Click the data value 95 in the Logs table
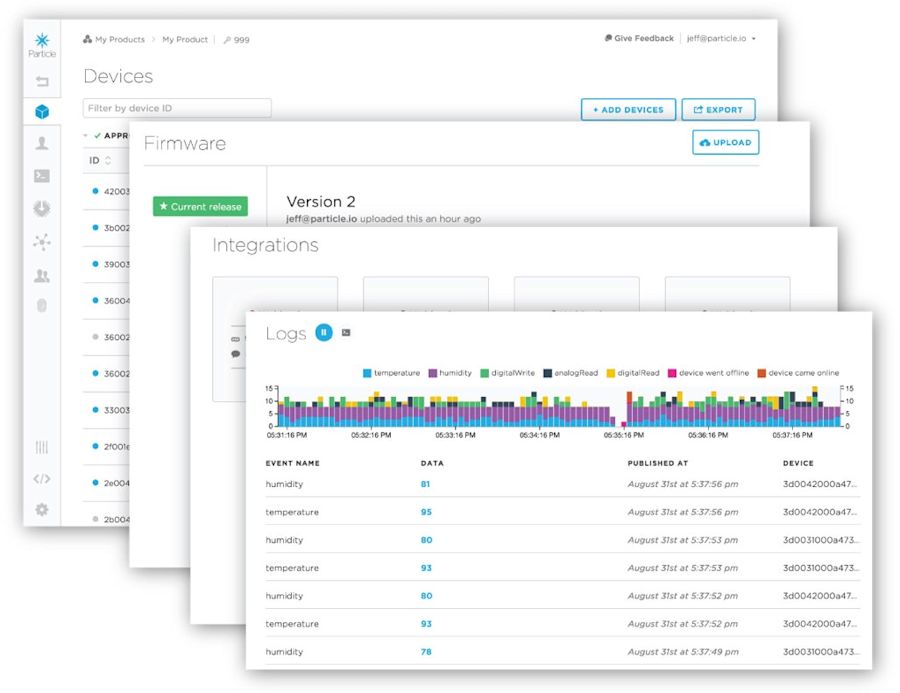This screenshot has height=693, width=900. click(426, 512)
